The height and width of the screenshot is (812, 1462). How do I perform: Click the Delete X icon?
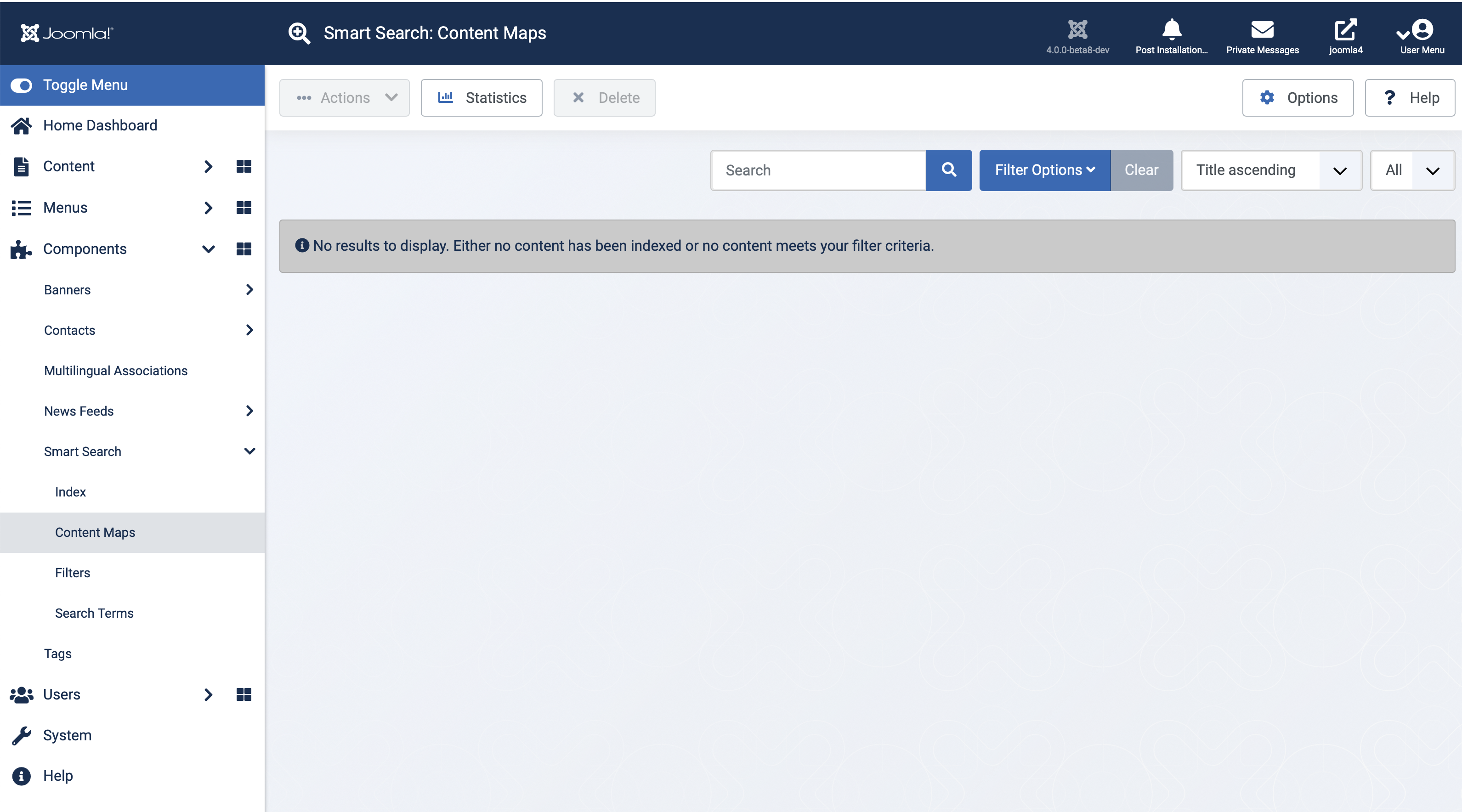pyautogui.click(x=578, y=98)
